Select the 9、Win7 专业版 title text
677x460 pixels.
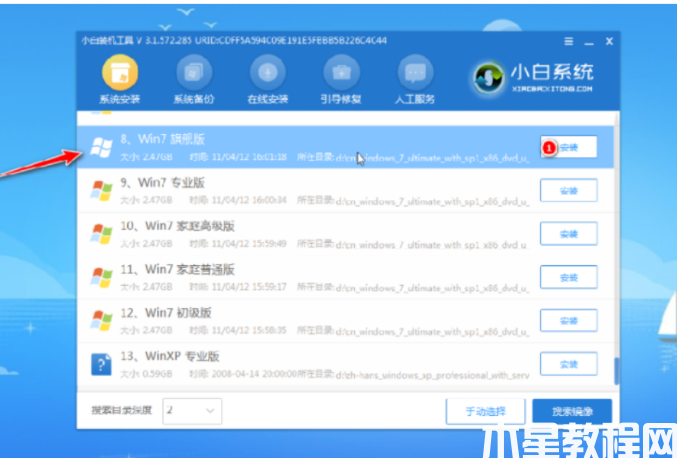tap(162, 183)
